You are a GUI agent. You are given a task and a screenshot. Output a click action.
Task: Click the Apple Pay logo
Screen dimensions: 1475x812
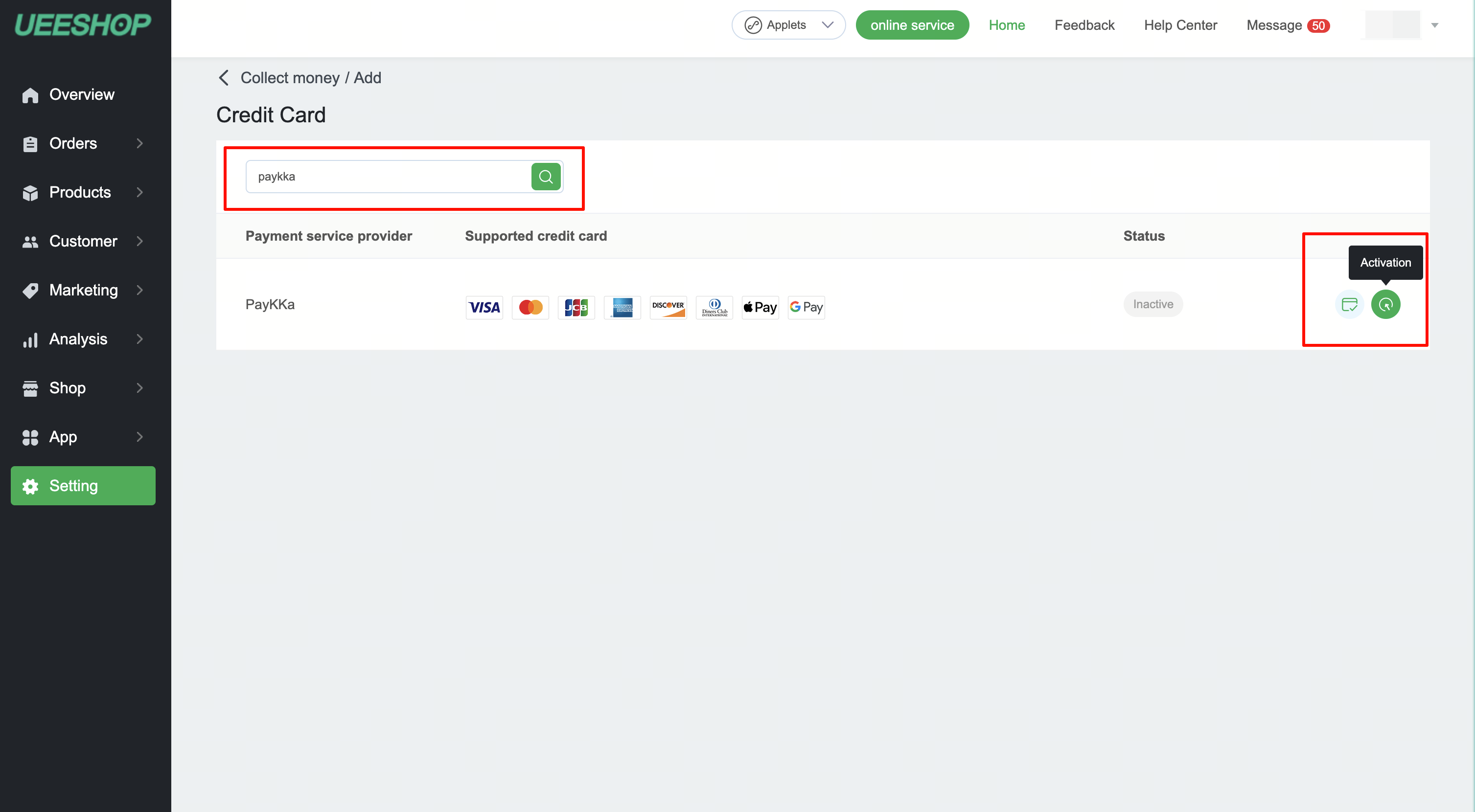(760, 307)
